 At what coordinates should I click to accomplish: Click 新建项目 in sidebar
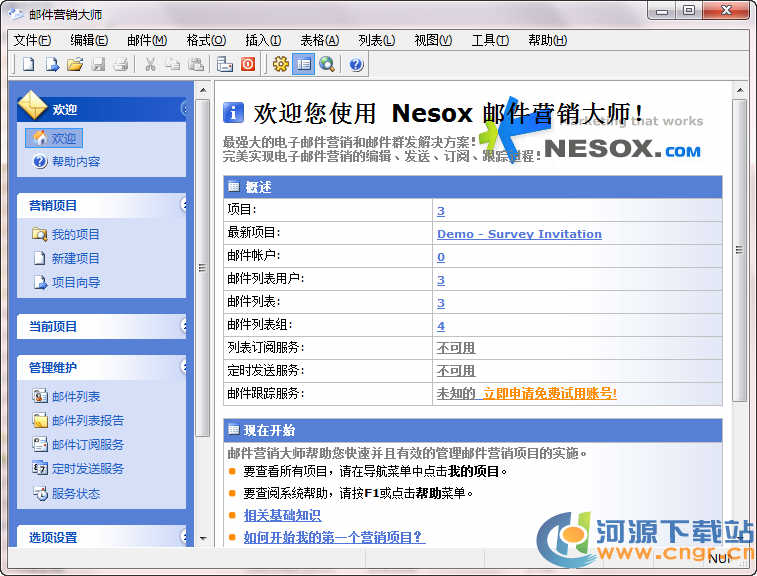[x=66, y=258]
